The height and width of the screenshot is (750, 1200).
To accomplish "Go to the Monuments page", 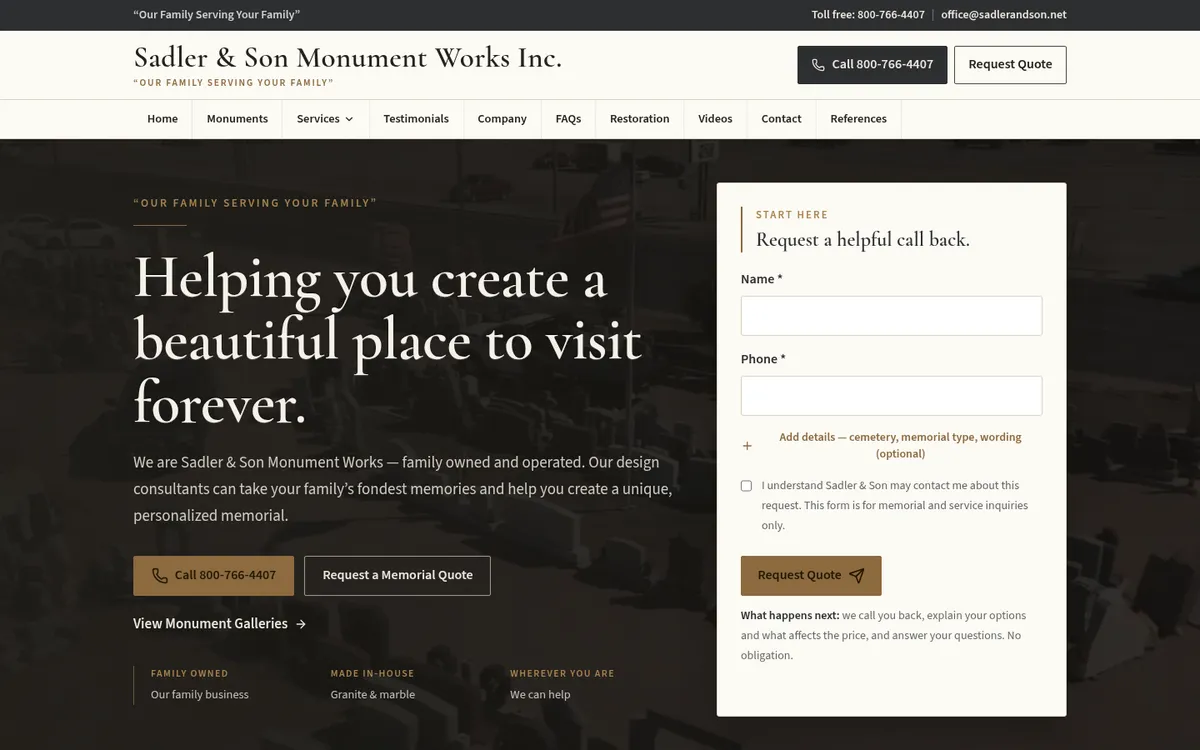I will [237, 119].
